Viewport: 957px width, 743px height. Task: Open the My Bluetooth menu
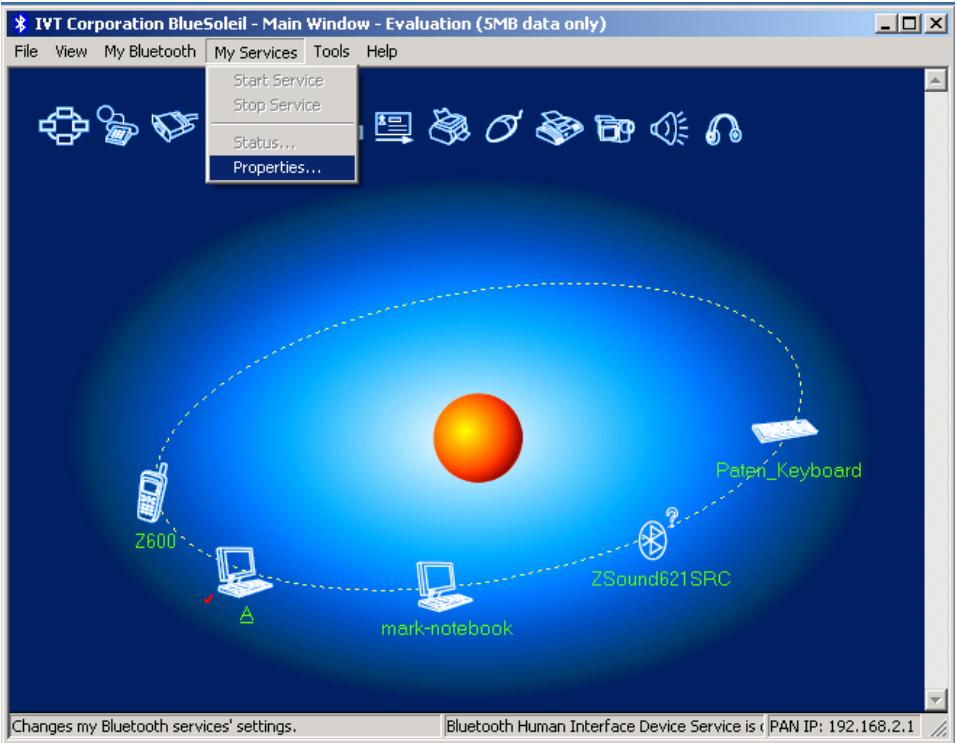coord(150,52)
